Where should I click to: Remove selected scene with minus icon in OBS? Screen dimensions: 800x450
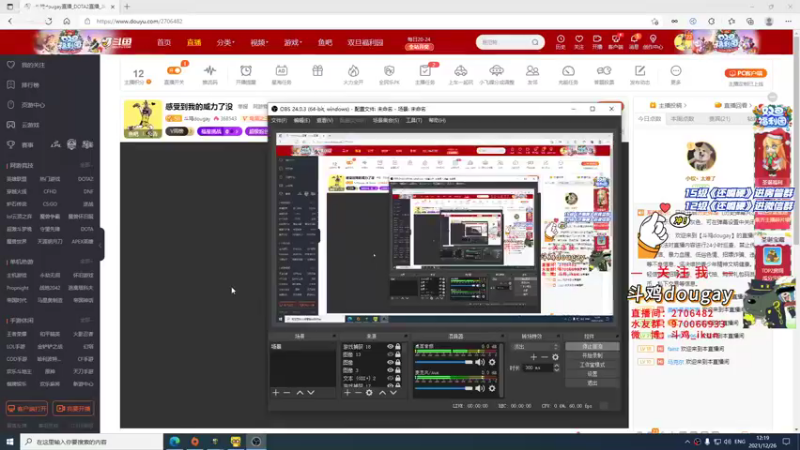[x=287, y=393]
